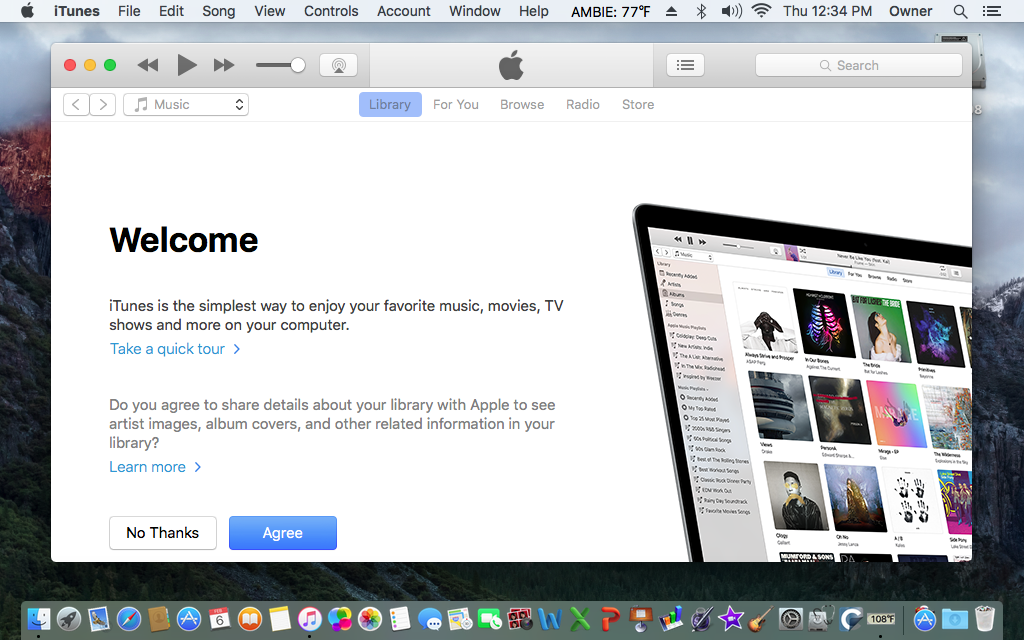Open Spotlight search magnifier icon
This screenshot has height=640, width=1024.
tap(960, 11)
